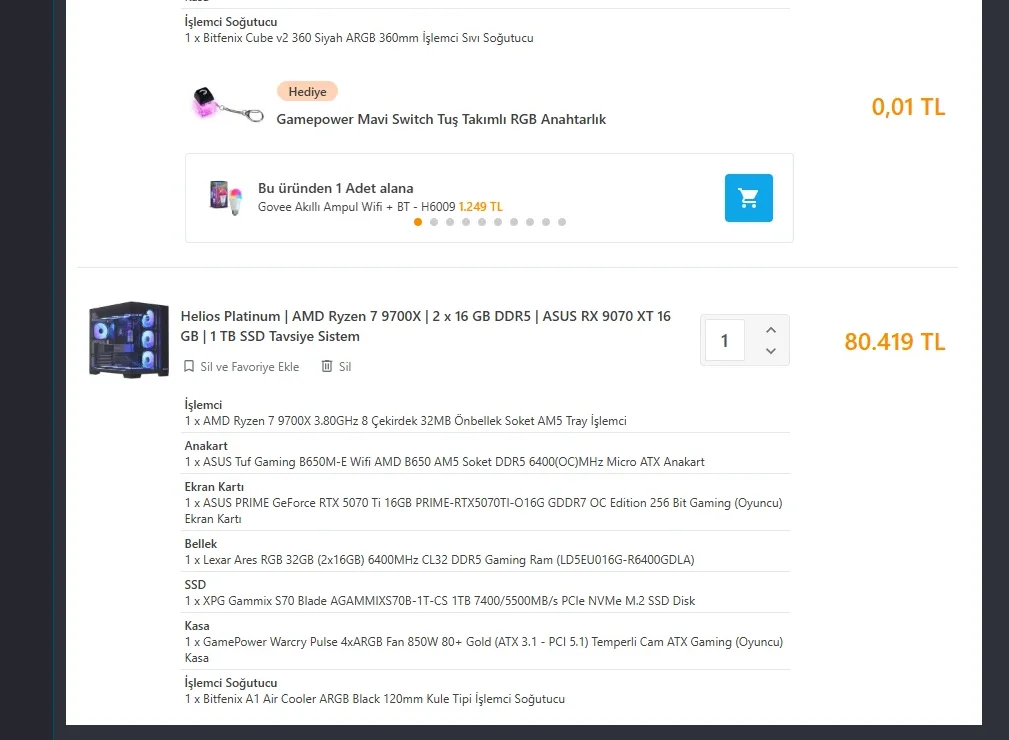
Task: Open Helios Platinum Tavsiye Sistem product title
Action: pyautogui.click(x=425, y=326)
